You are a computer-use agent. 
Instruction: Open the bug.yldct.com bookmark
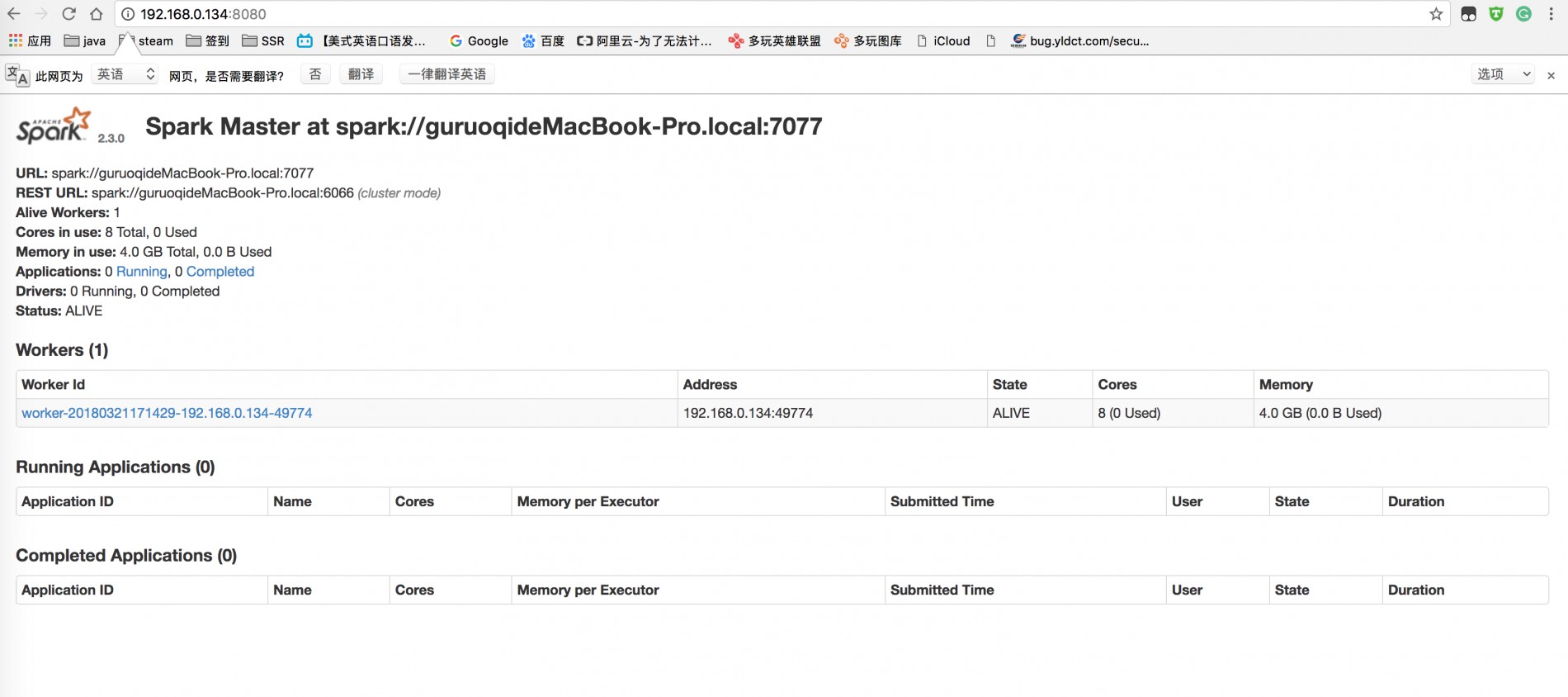tap(1080, 40)
